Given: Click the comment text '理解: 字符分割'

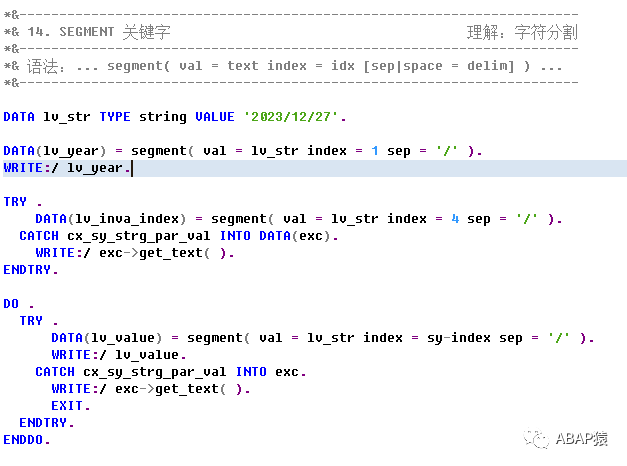Looking at the screenshot, I should point(522,32).
